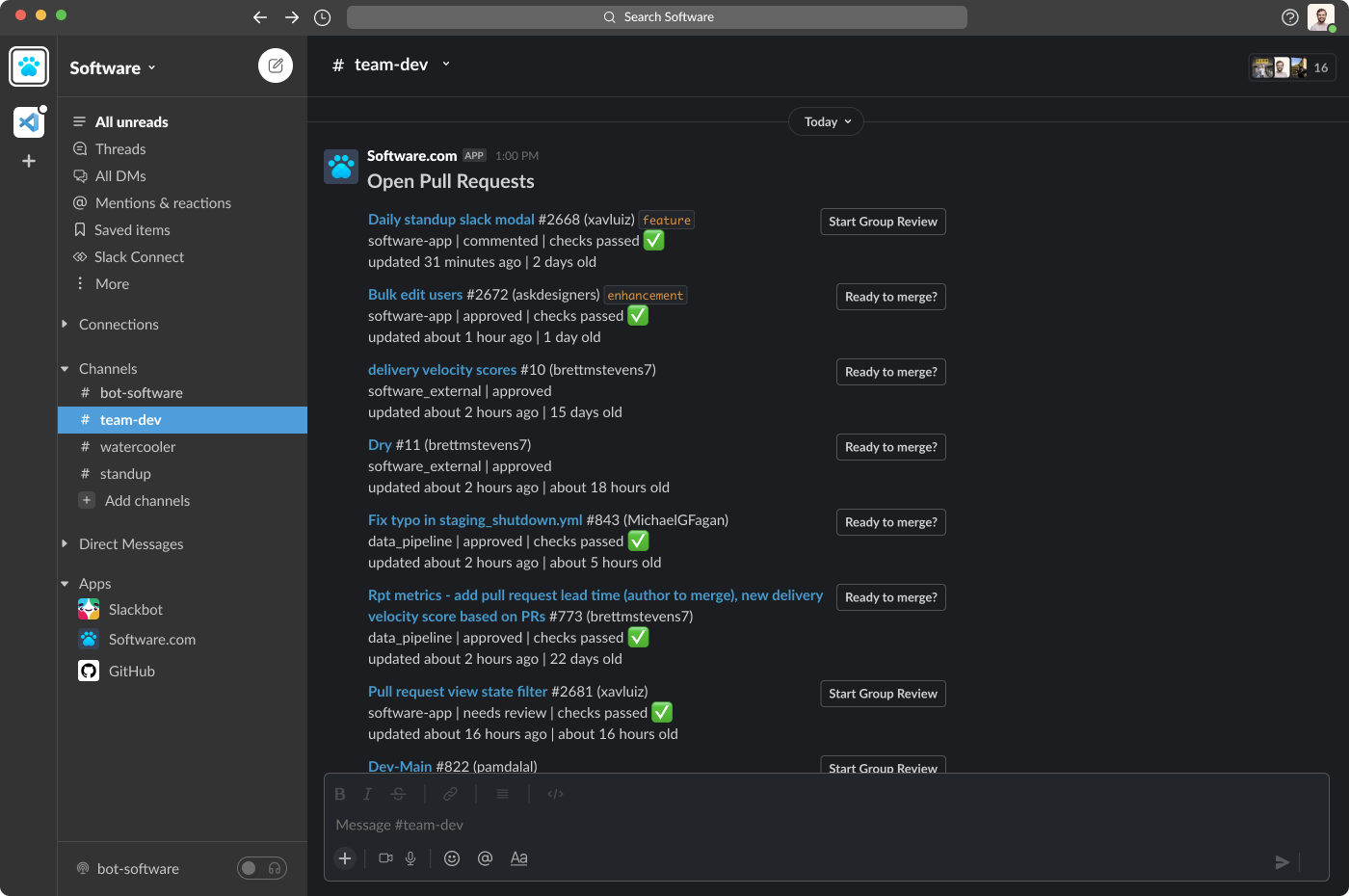Viewport: 1349px width, 896px height.
Task: Go back with the left arrow
Action: click(260, 17)
